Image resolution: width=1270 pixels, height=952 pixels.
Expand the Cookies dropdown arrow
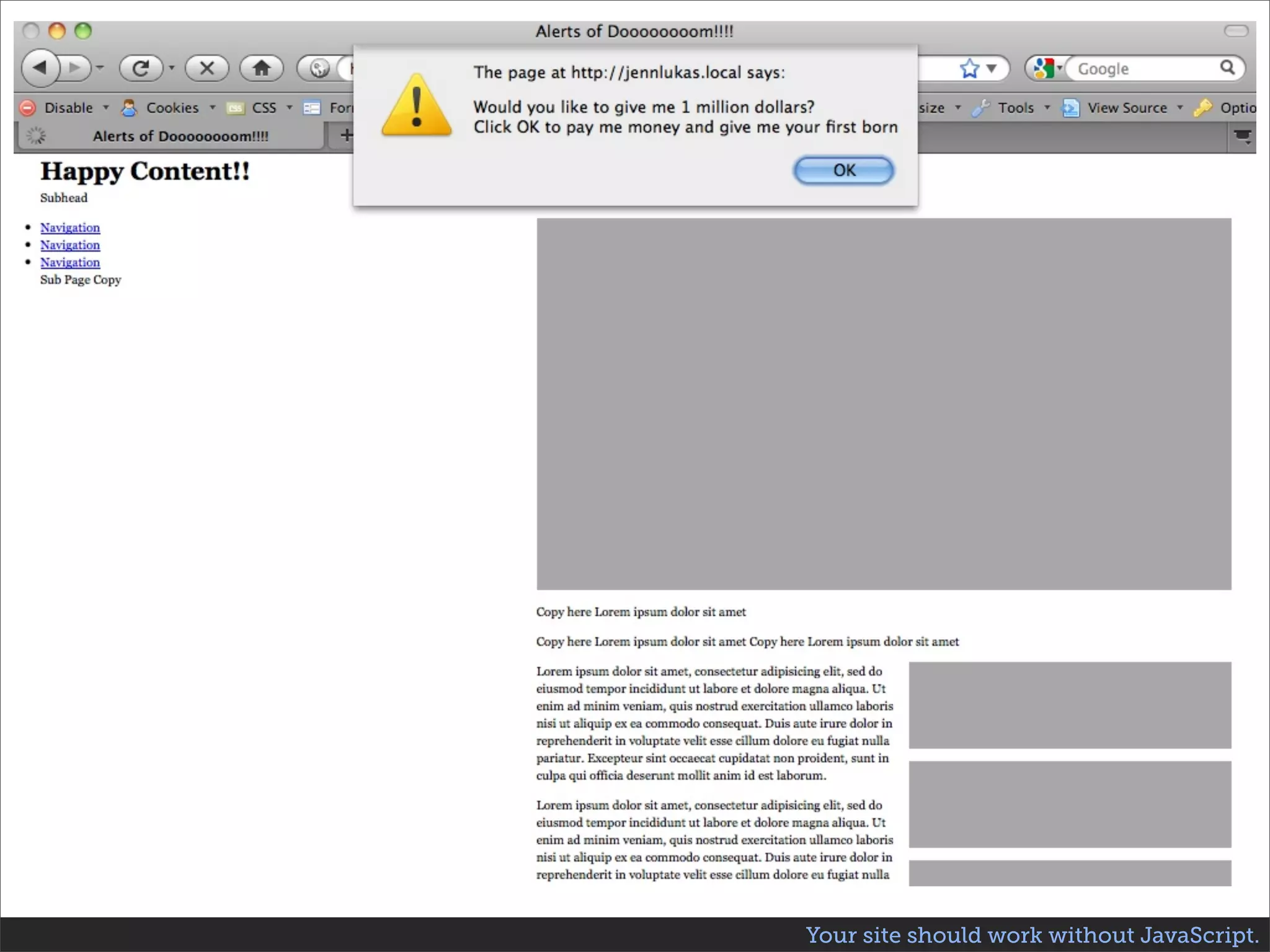213,108
